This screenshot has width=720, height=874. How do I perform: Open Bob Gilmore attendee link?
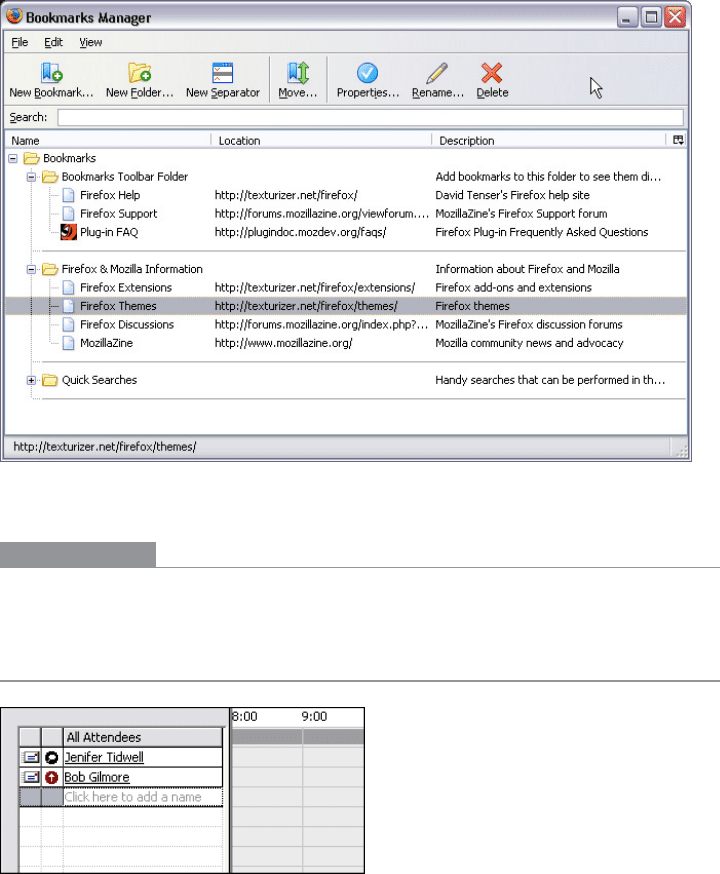point(97,777)
